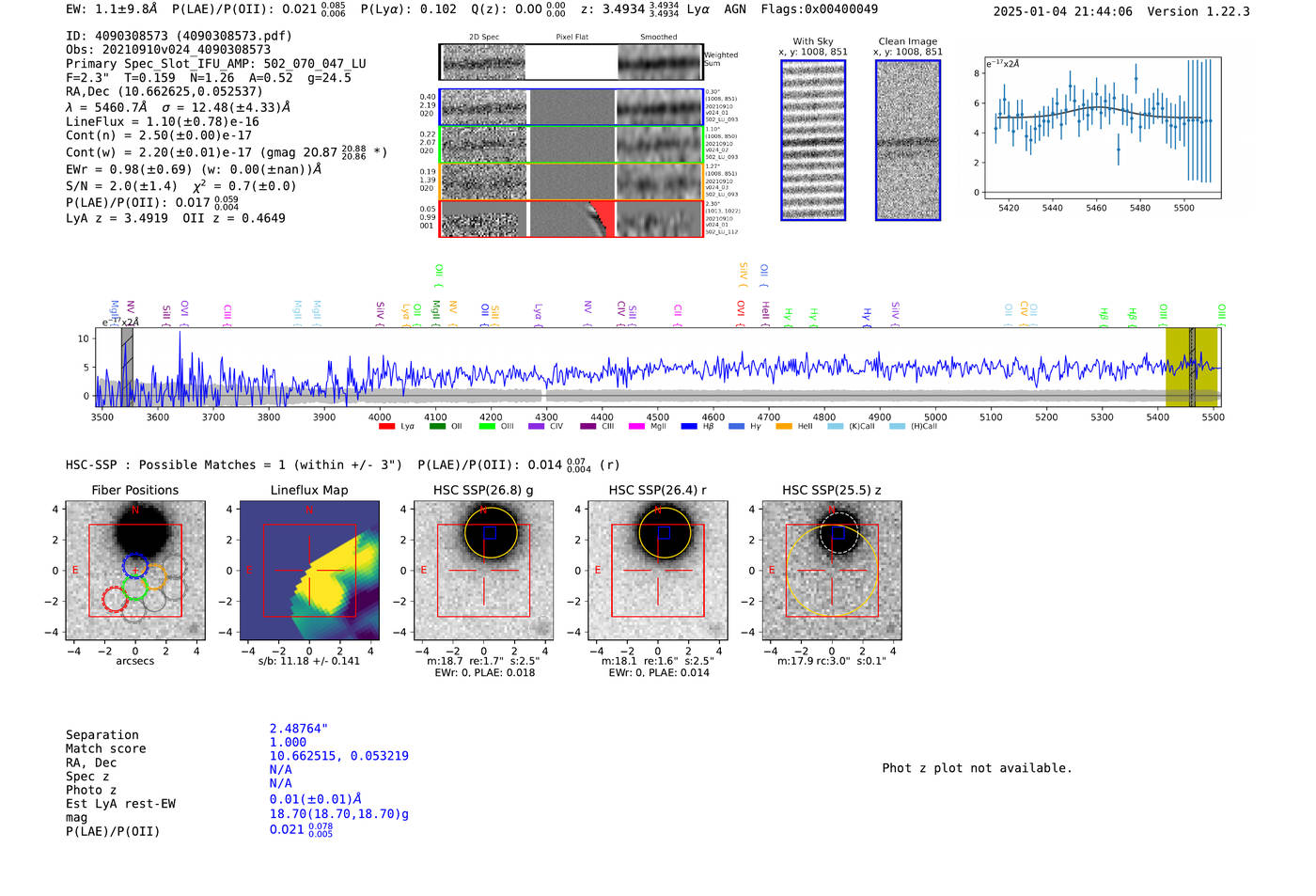The image size is (1316, 896).
Task: Click the (K)CaII legend swatch
Action: click(836, 427)
